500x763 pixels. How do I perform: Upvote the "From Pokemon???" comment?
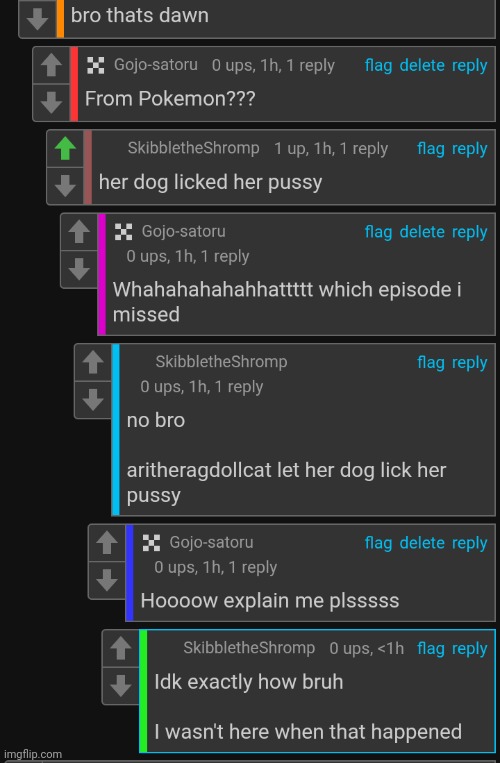[51, 66]
